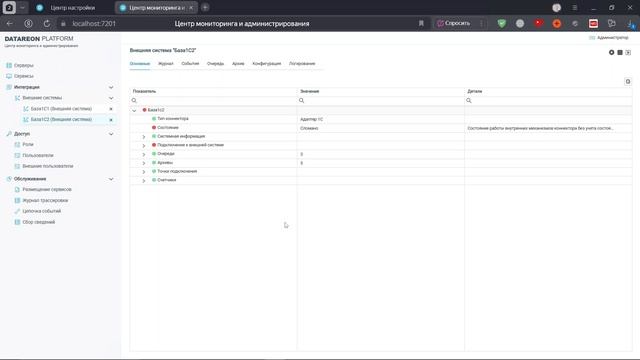This screenshot has height=360, width=640.
Task: Click the browser back arrow
Action: point(9,24)
